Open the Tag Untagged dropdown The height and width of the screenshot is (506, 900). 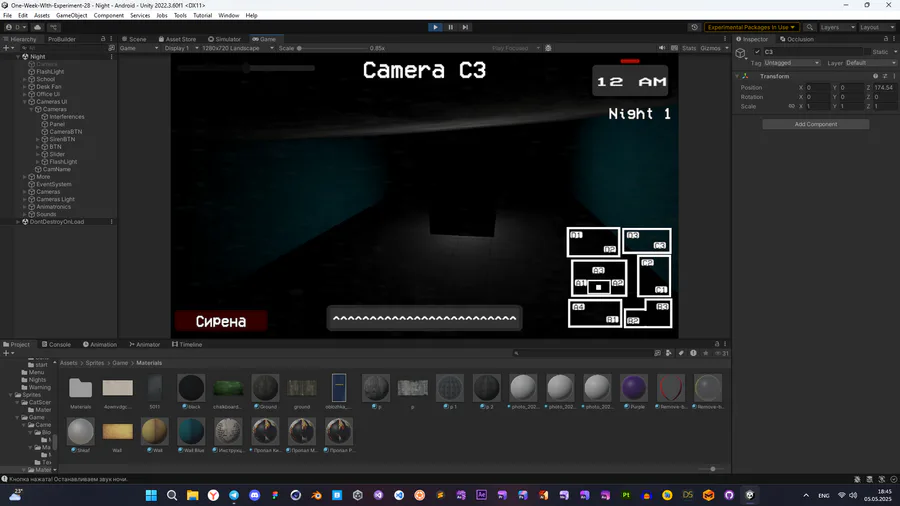click(792, 63)
